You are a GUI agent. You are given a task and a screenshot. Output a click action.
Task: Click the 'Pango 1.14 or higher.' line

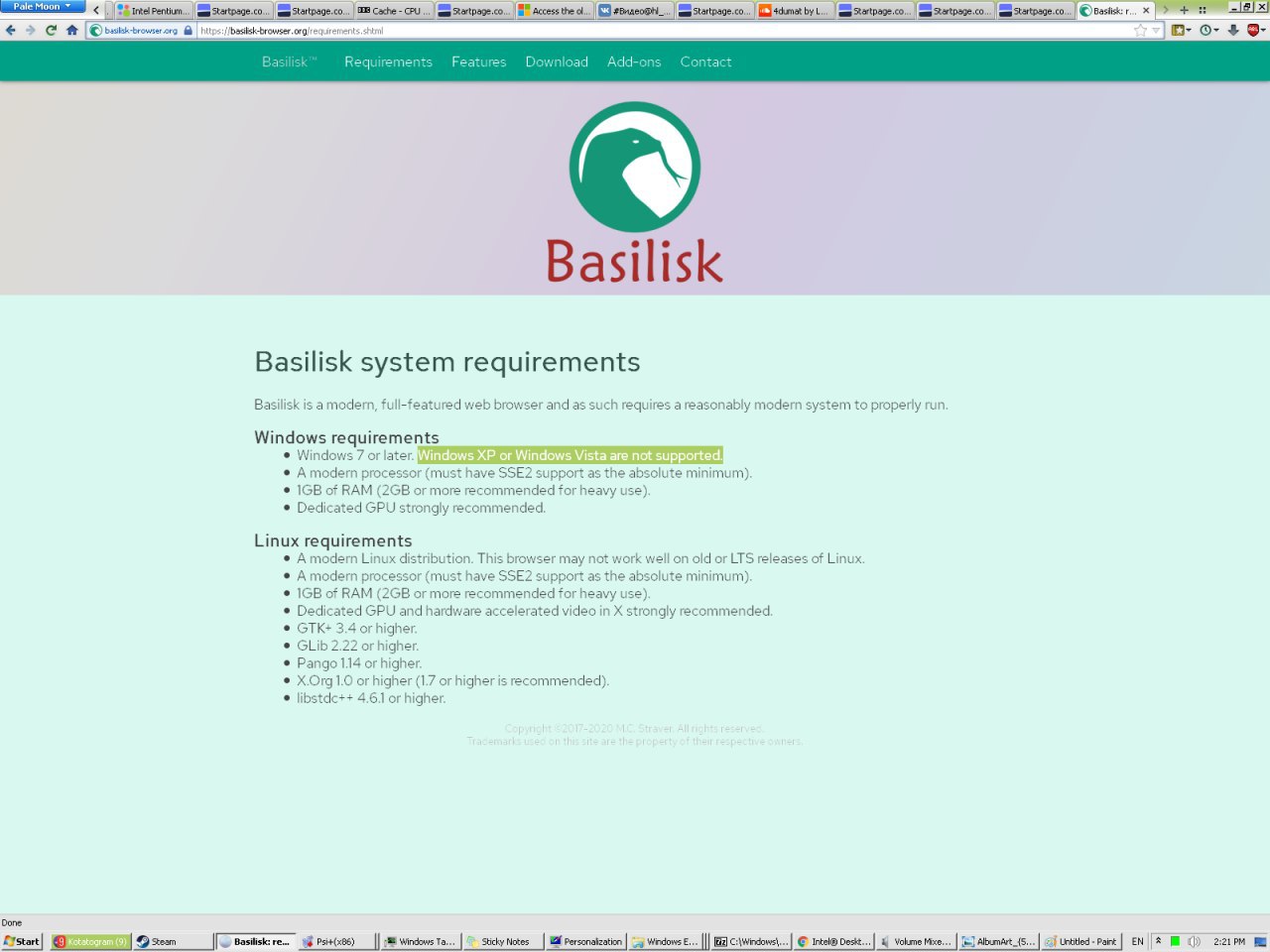359,663
